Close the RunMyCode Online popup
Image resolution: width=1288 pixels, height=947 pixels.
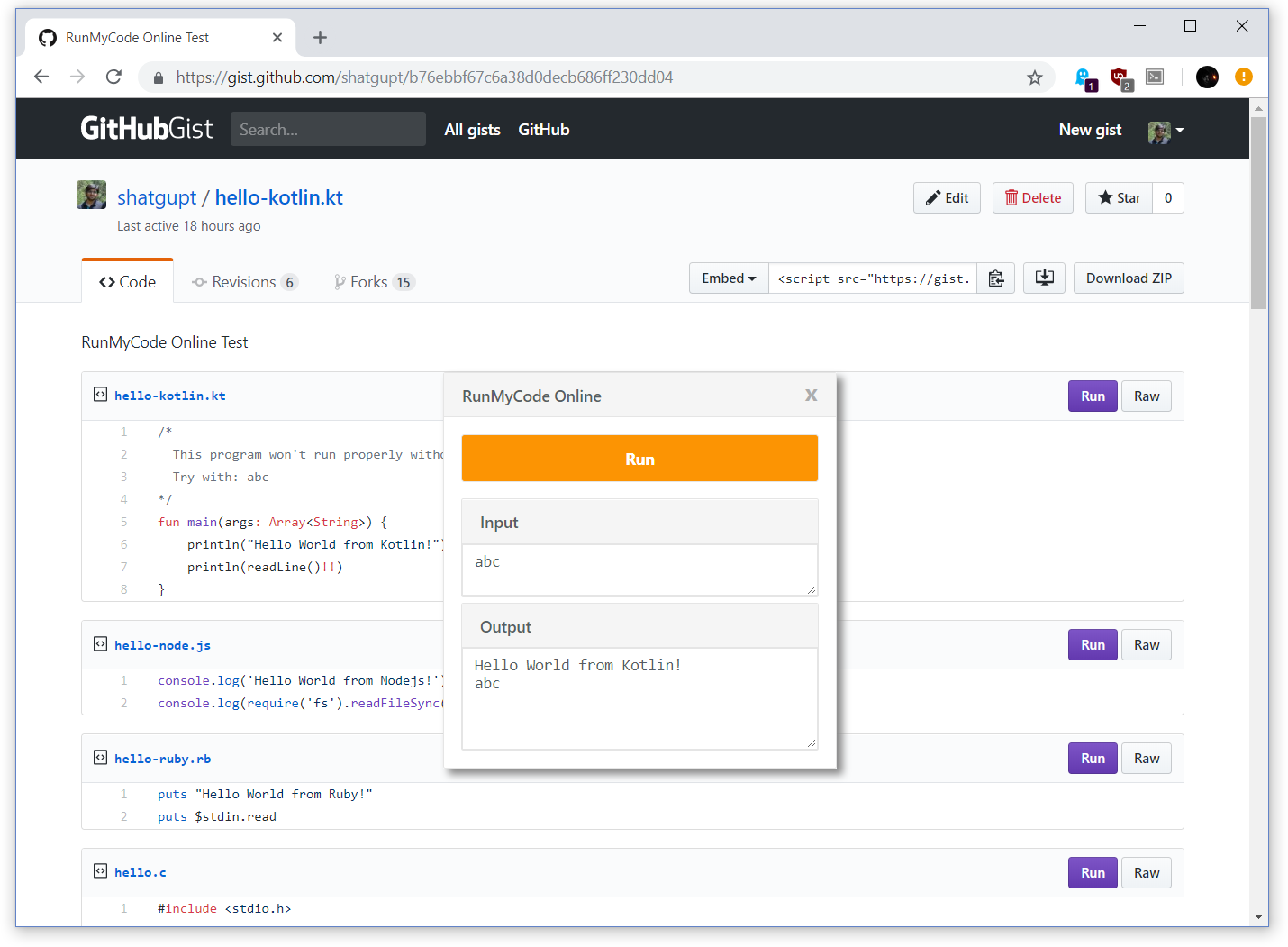coord(811,396)
